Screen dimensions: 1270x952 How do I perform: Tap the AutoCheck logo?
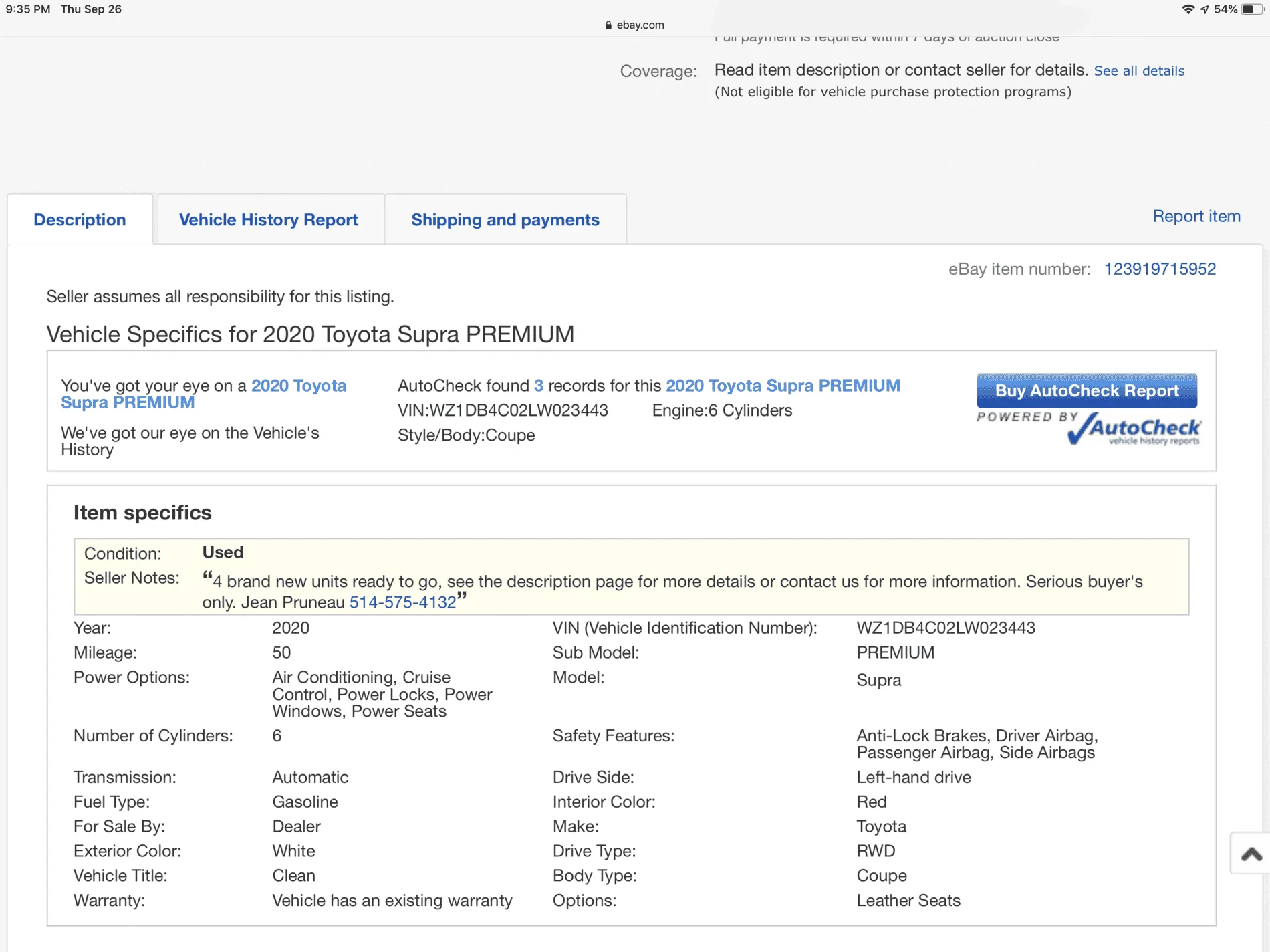click(x=1134, y=429)
